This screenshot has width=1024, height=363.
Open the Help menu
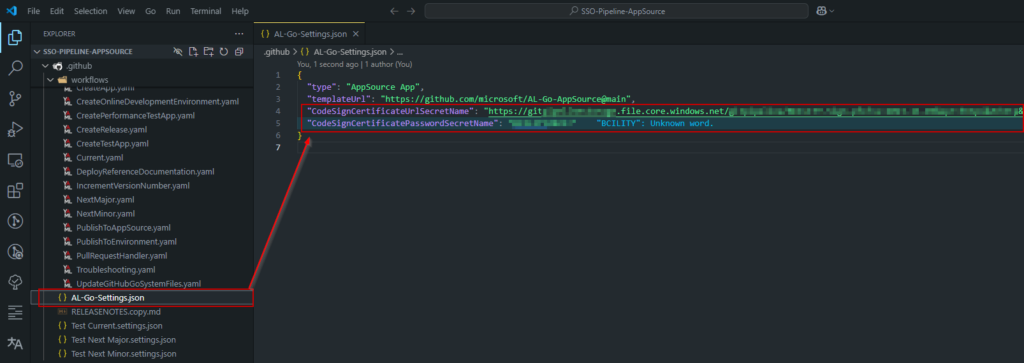pyautogui.click(x=240, y=11)
